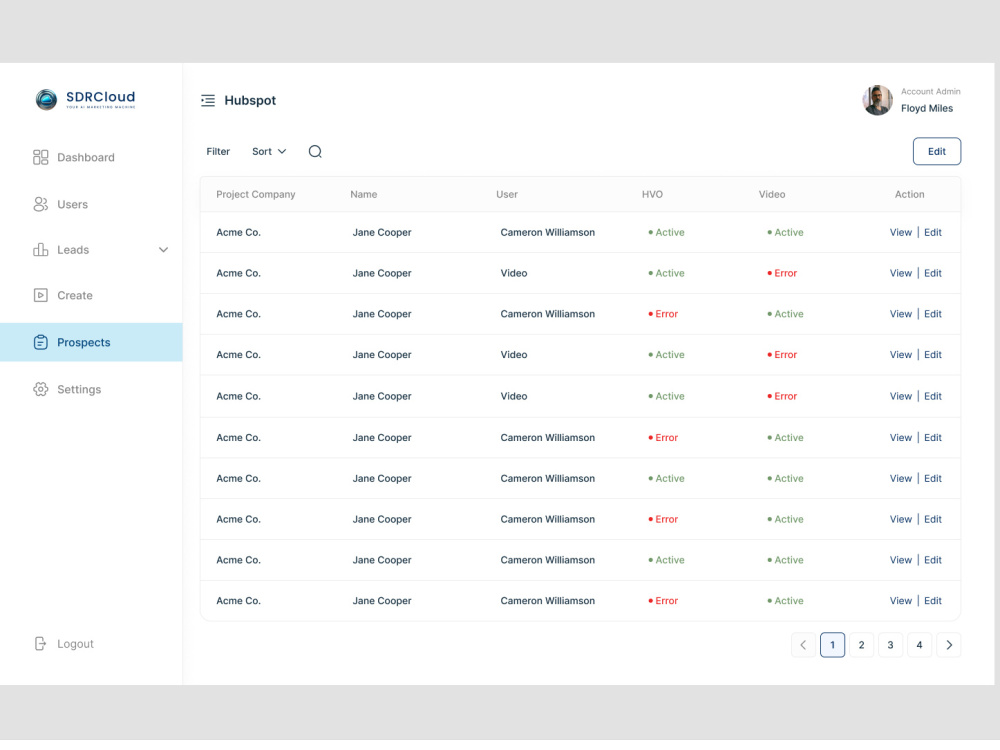
Task: Go to previous page with left chevron
Action: pos(803,645)
